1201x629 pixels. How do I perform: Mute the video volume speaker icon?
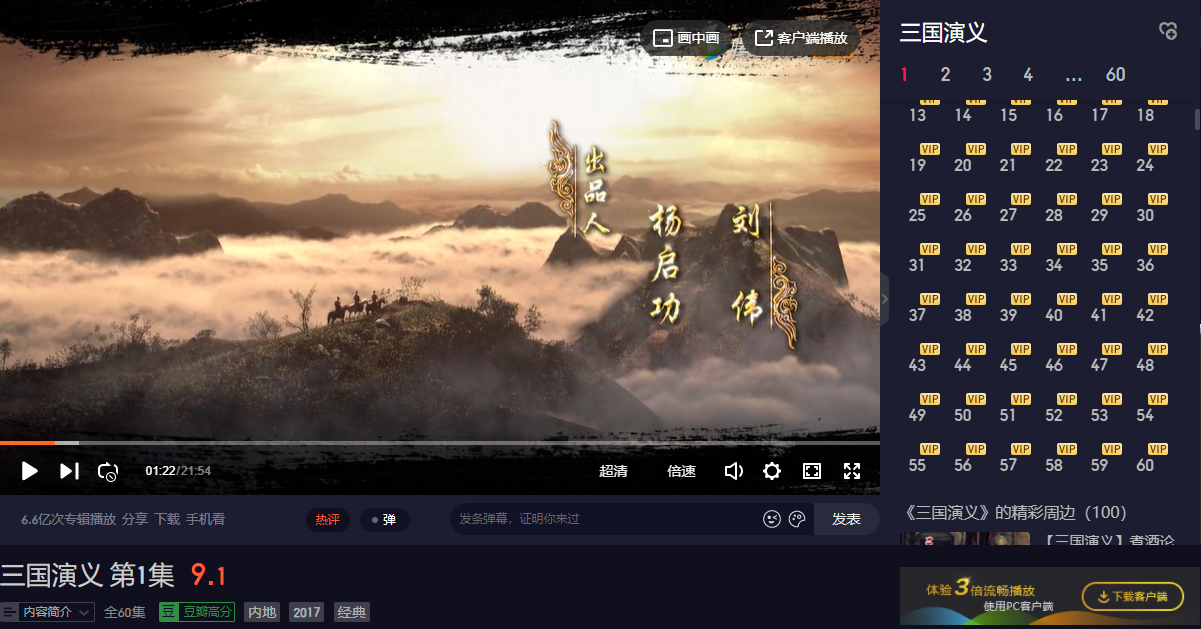(x=733, y=471)
